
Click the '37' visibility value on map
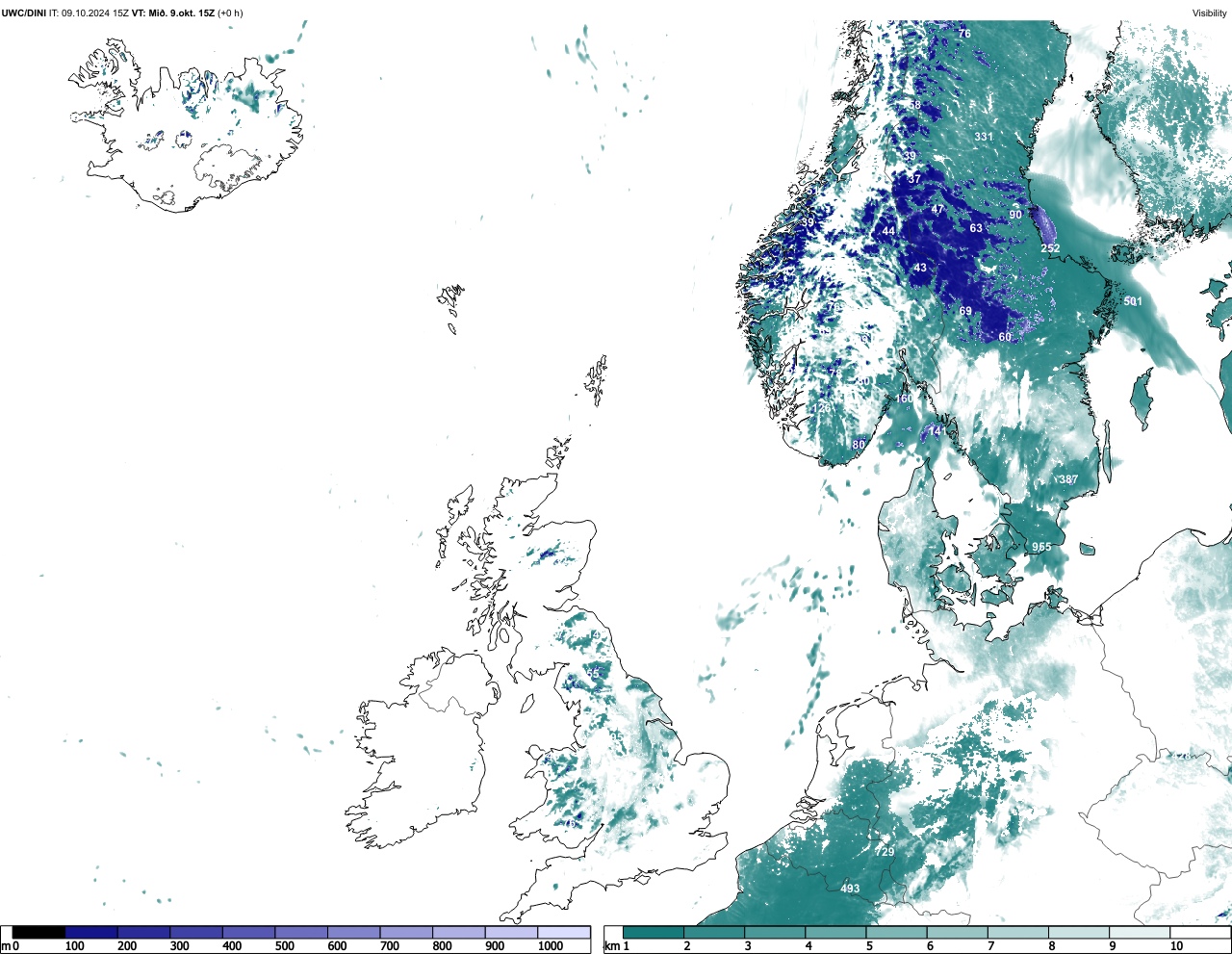coord(914,179)
